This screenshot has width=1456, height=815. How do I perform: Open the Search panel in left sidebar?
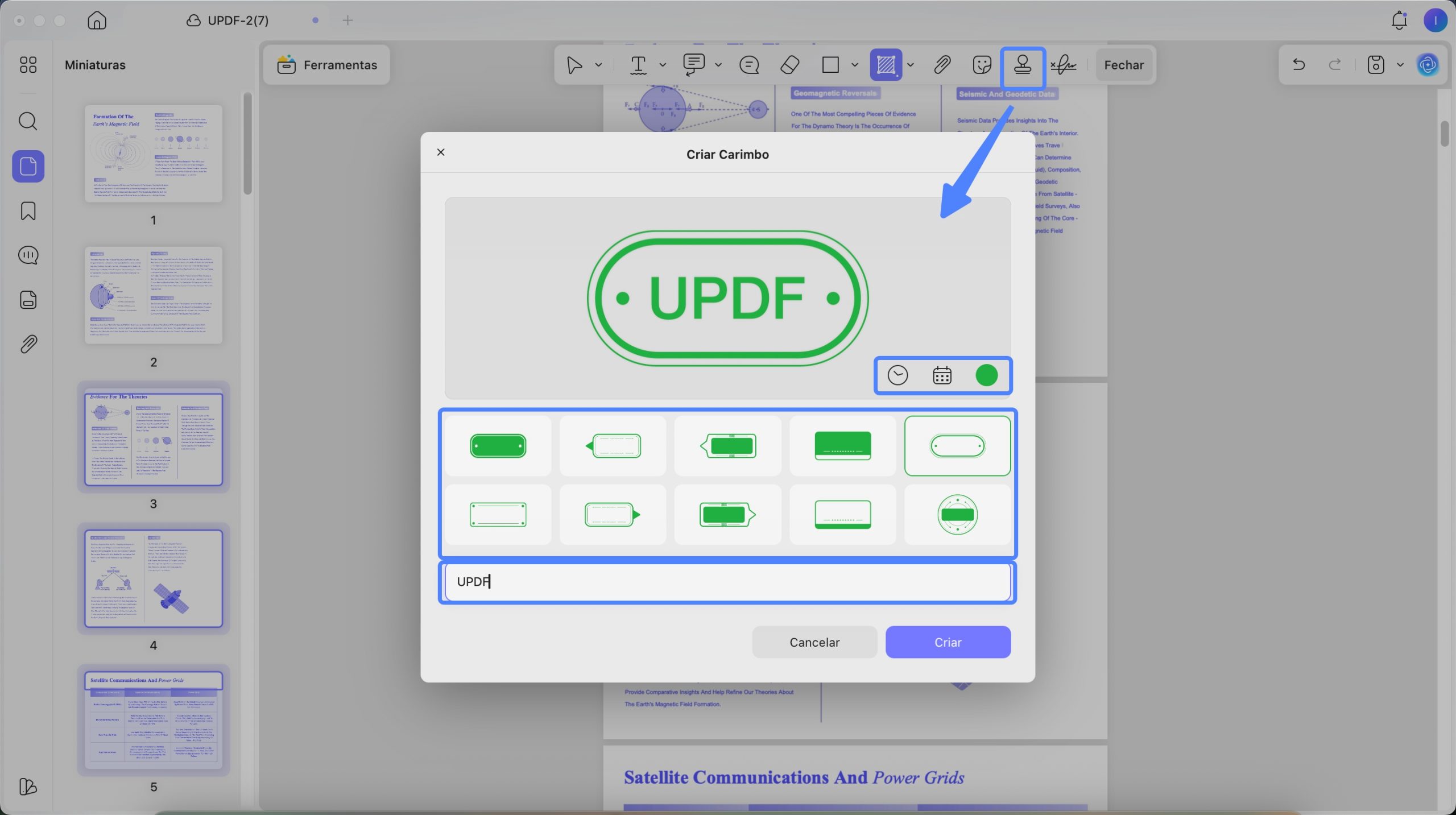[28, 121]
